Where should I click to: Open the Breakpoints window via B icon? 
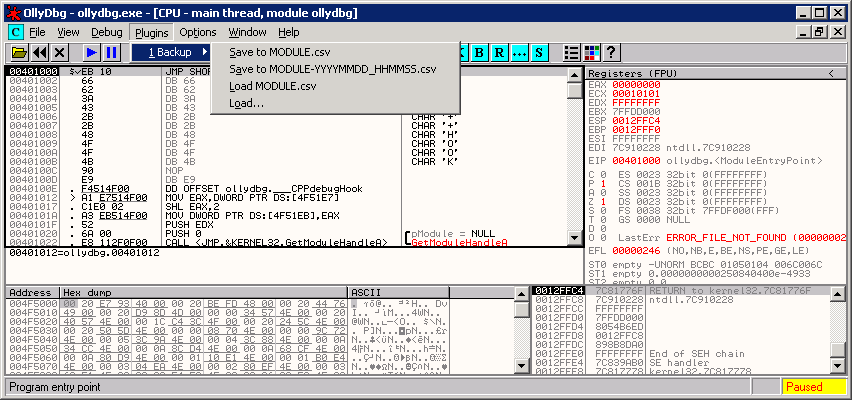pos(479,53)
